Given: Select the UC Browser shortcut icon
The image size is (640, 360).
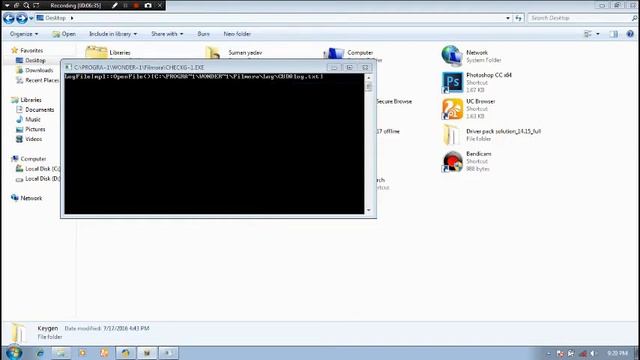Looking at the screenshot, I should [x=452, y=109].
